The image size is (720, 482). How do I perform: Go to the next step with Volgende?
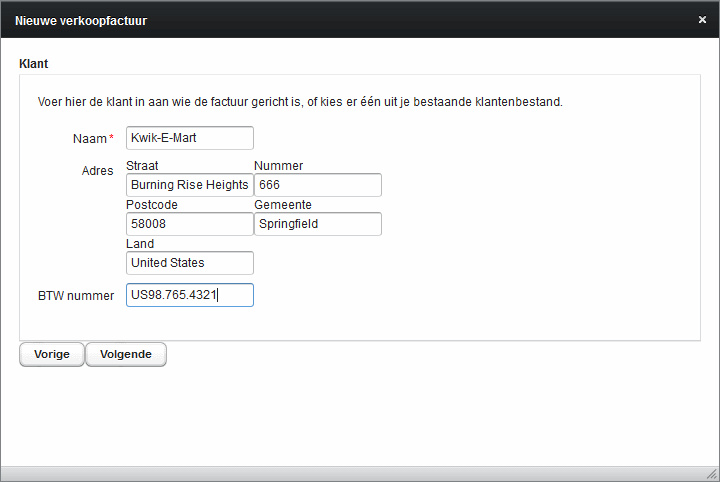point(126,354)
